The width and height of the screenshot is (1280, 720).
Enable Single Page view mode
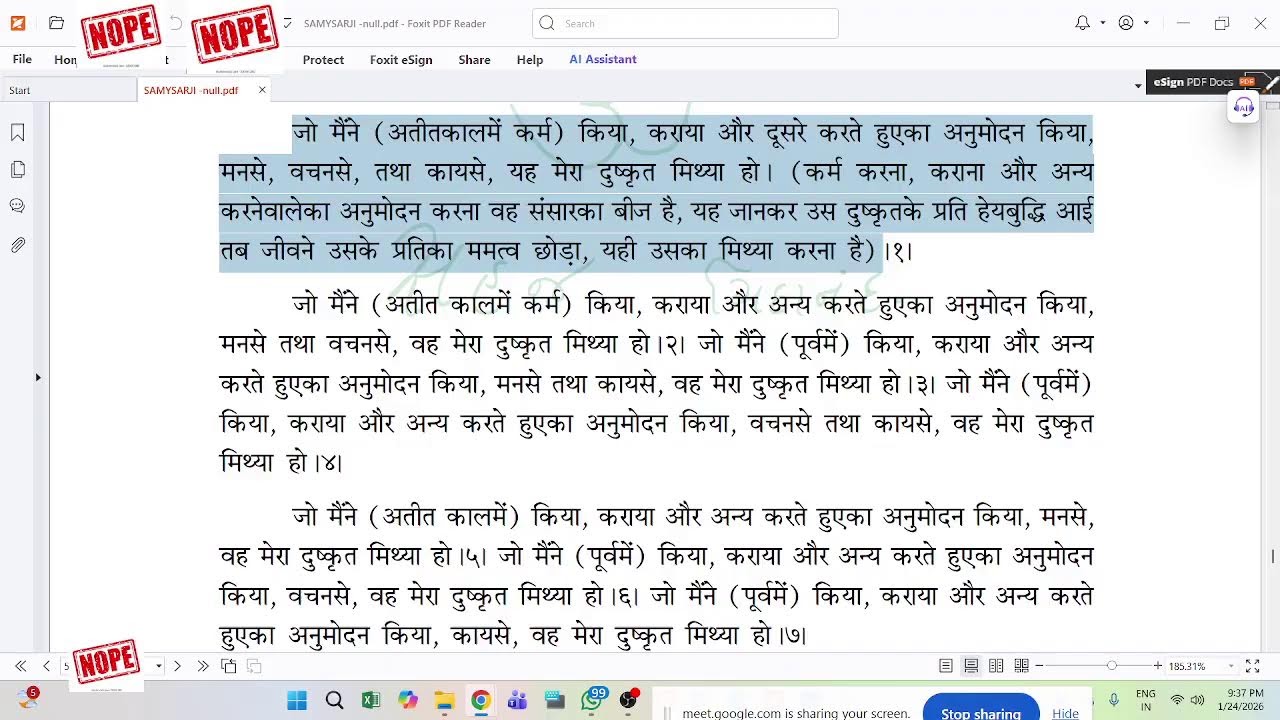pyautogui.click(x=946, y=666)
